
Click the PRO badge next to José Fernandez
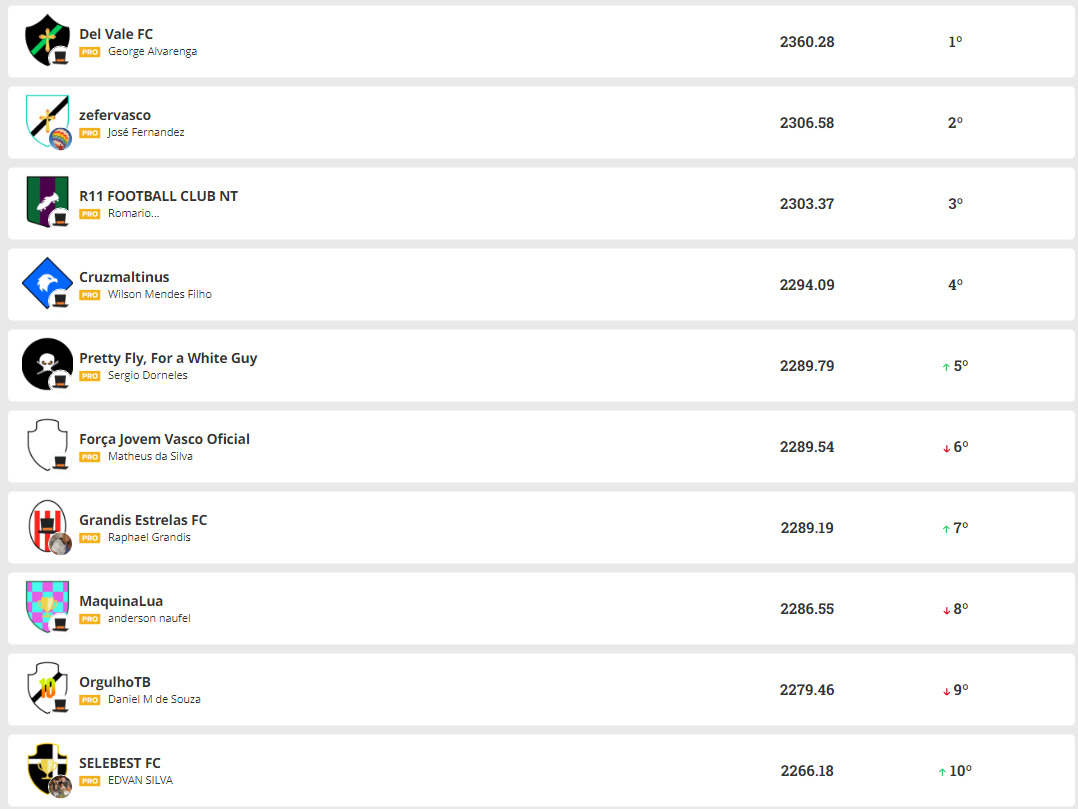[90, 133]
